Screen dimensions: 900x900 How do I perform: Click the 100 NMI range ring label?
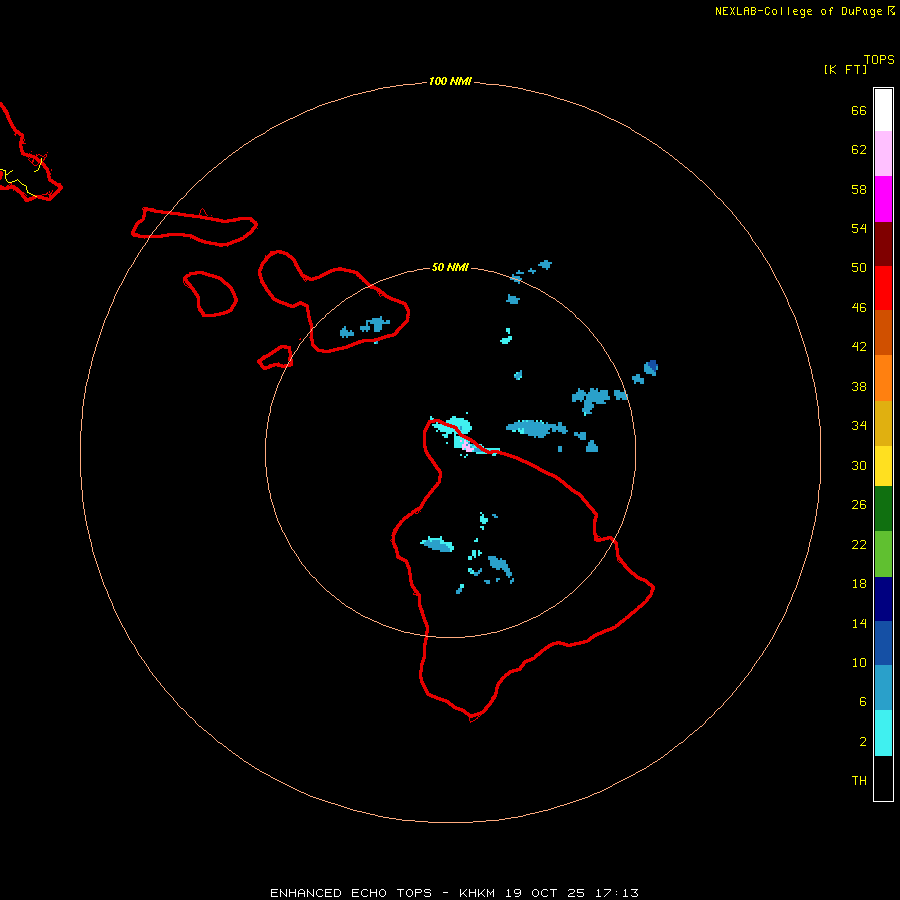point(450,82)
